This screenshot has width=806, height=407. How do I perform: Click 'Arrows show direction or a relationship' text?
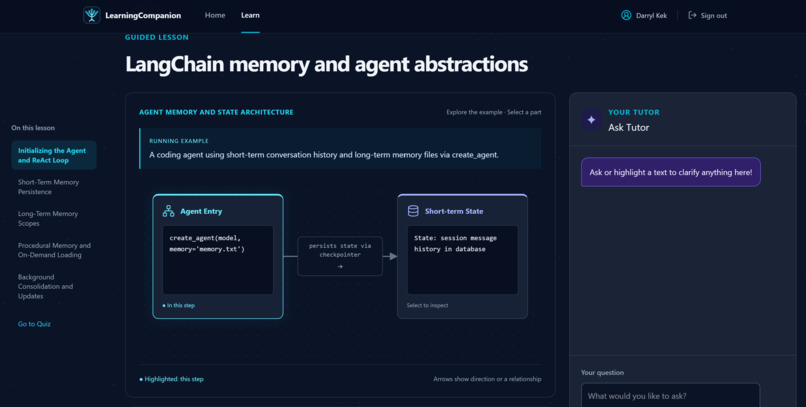[487, 379]
